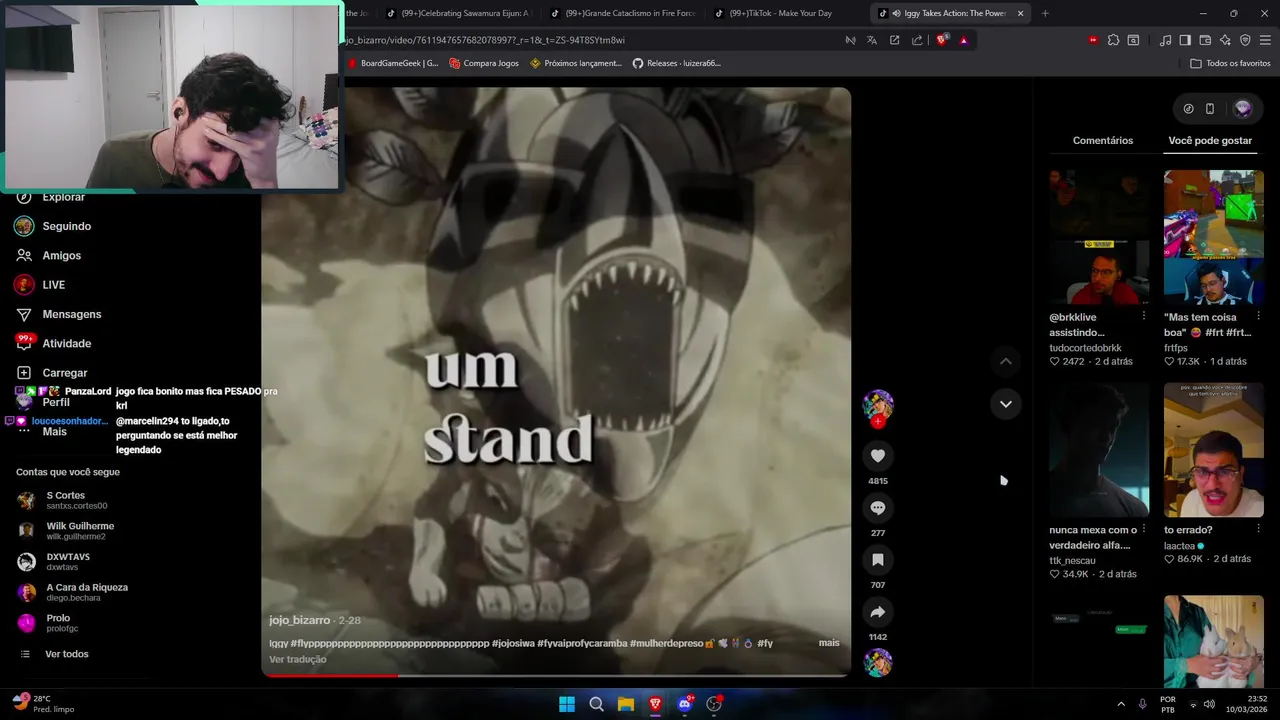
Task: Open options for the @brkklive video card
Action: 1144,316
